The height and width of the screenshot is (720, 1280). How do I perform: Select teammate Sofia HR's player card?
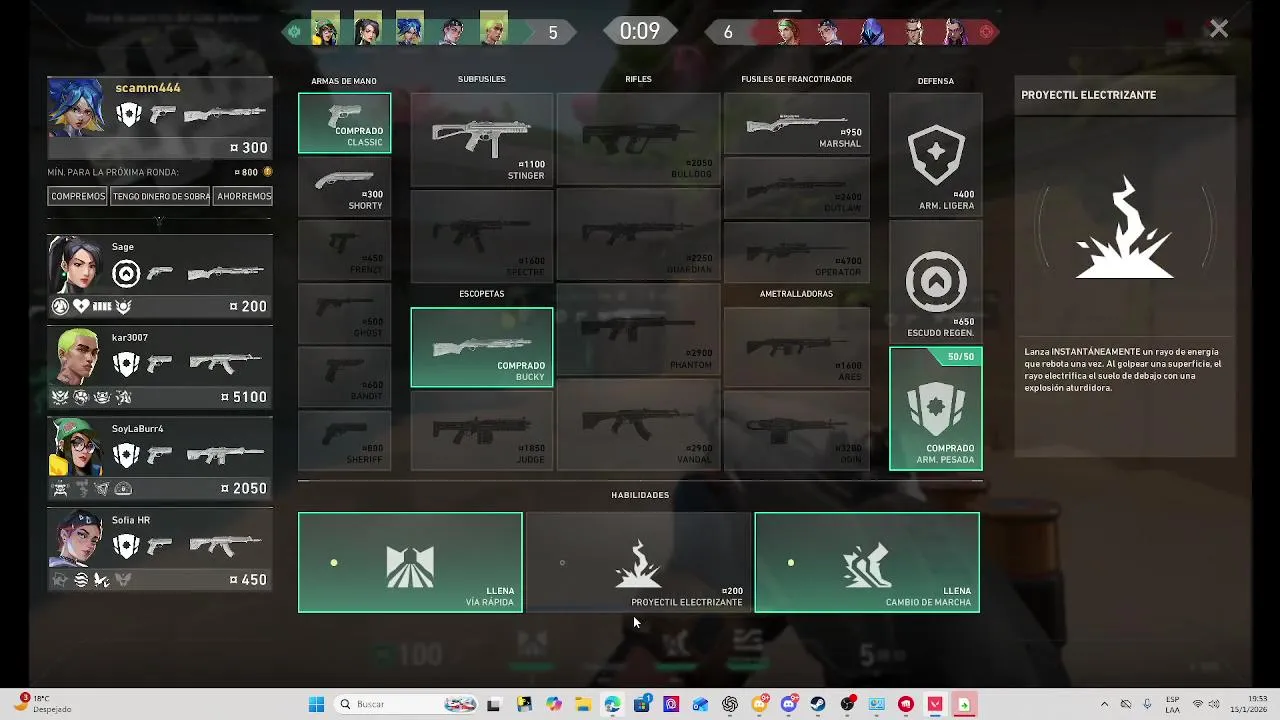coord(160,550)
